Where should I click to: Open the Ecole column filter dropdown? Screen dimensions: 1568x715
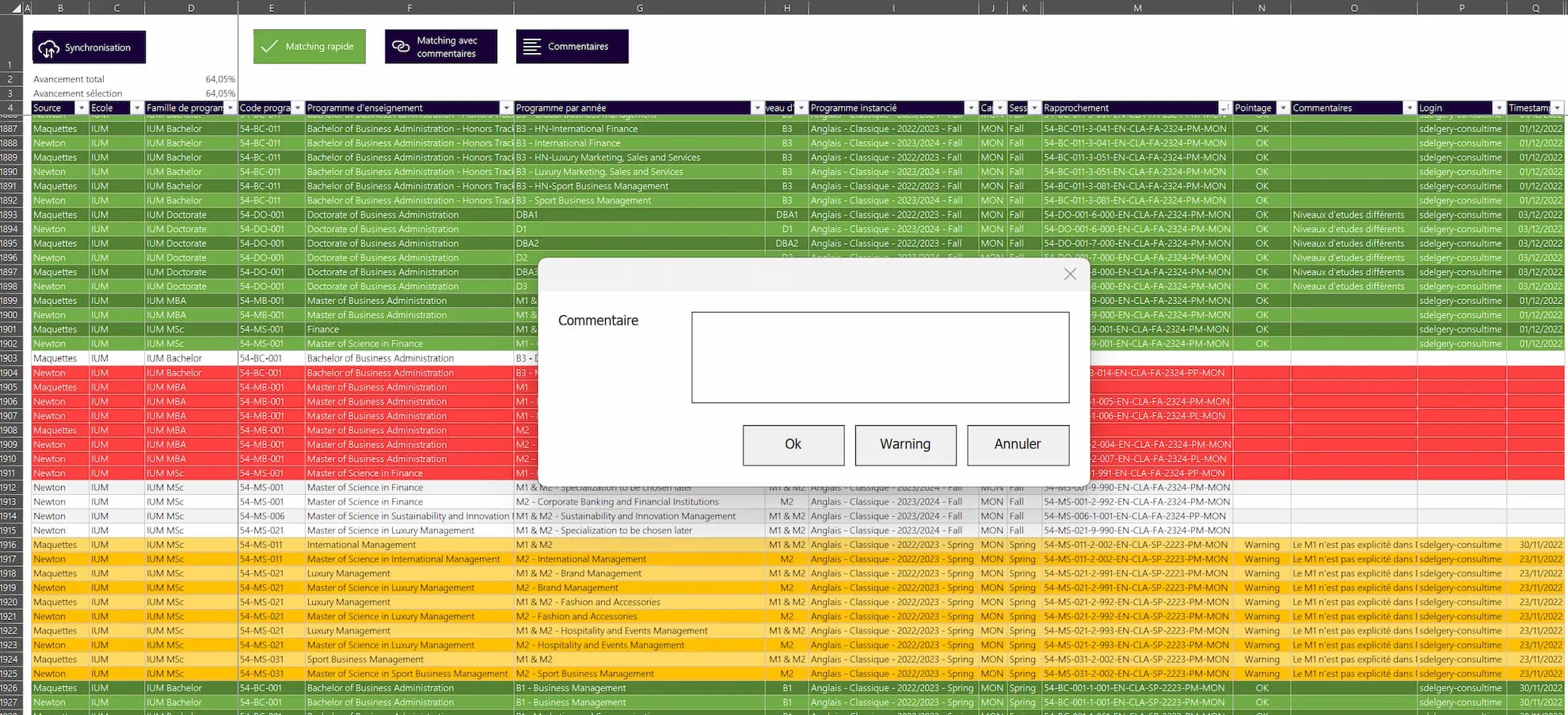(x=137, y=108)
